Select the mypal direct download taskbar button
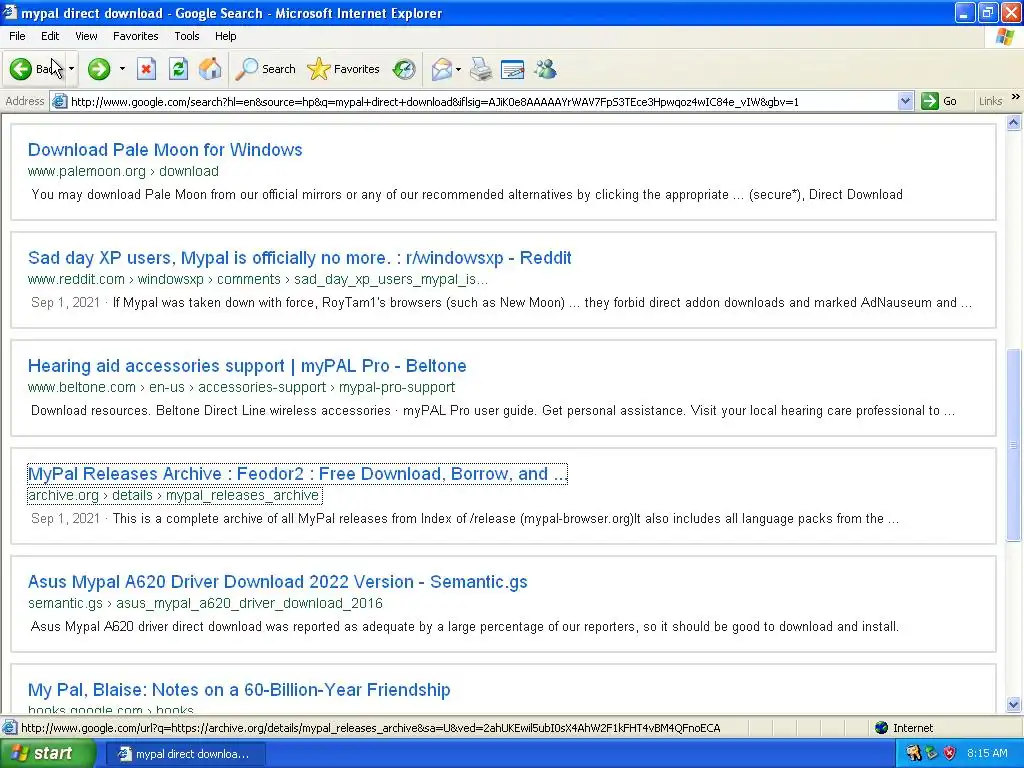Screen dimensions: 1024x768 click(x=184, y=754)
